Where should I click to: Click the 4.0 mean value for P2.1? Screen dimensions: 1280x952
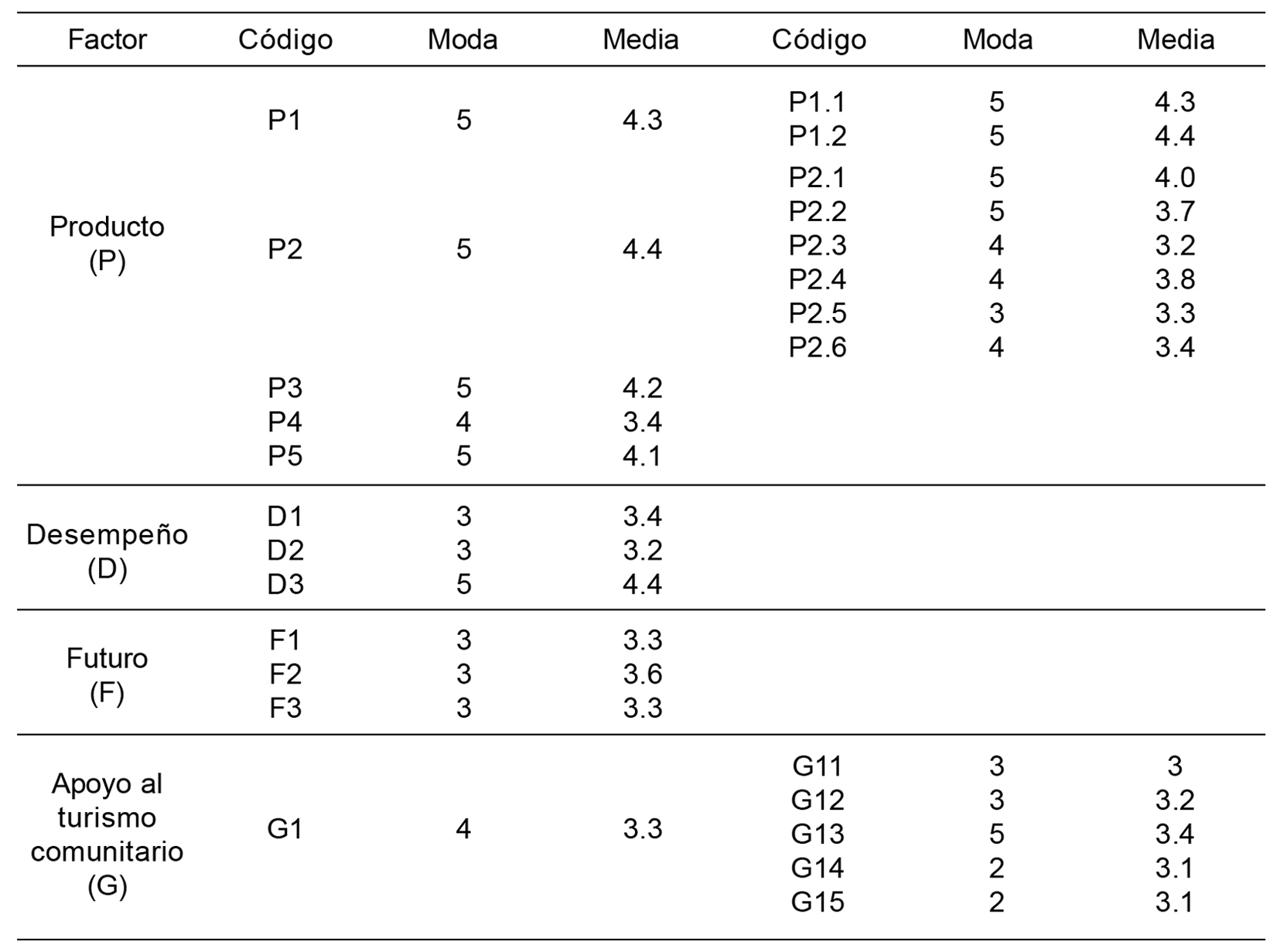point(1175,178)
